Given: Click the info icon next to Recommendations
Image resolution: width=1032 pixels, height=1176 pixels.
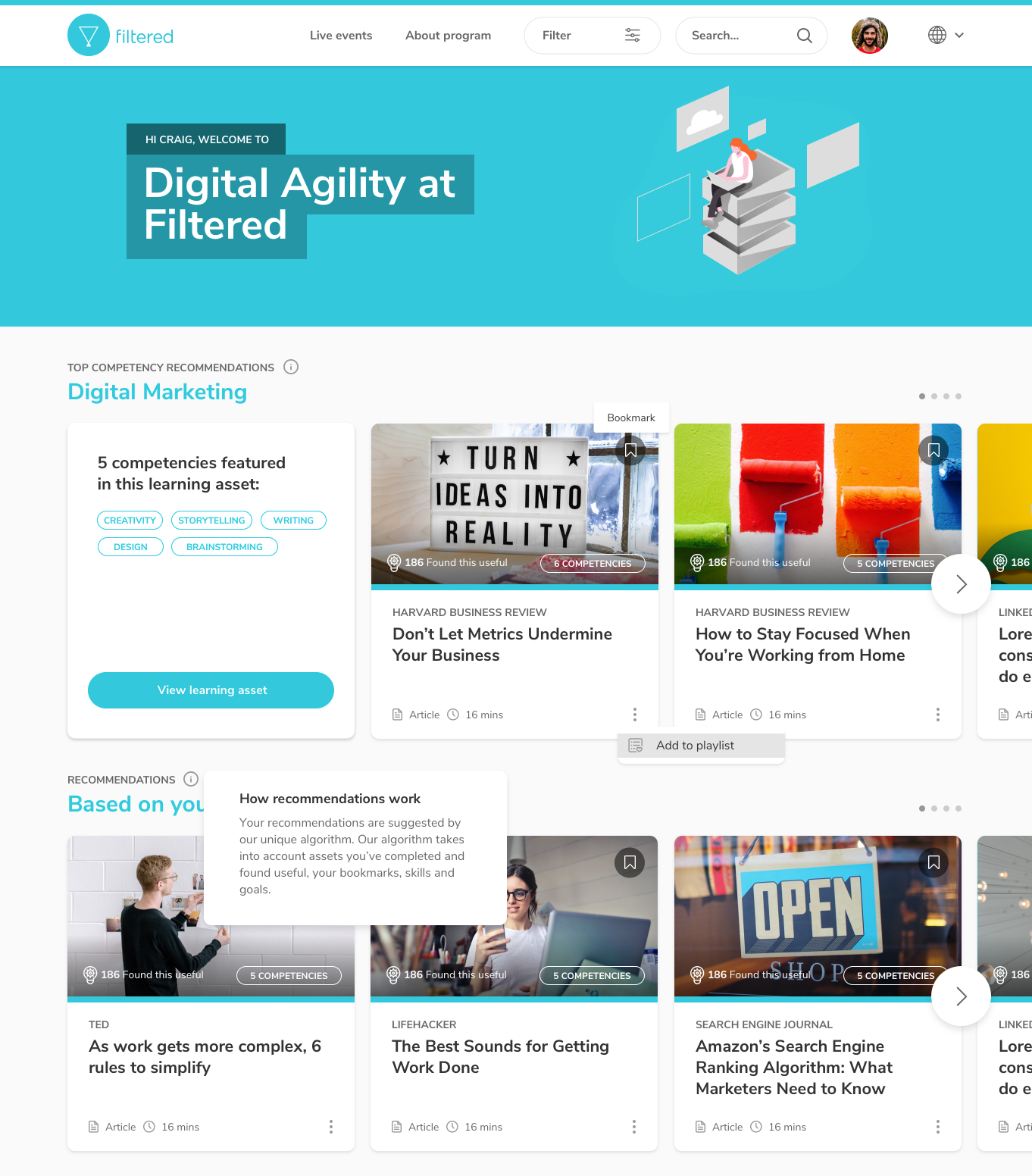Looking at the screenshot, I should click(x=191, y=779).
